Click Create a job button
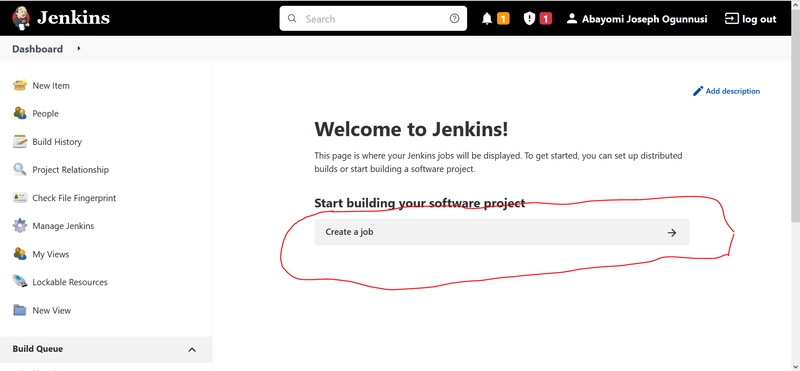The height and width of the screenshot is (371, 800). tap(502, 232)
